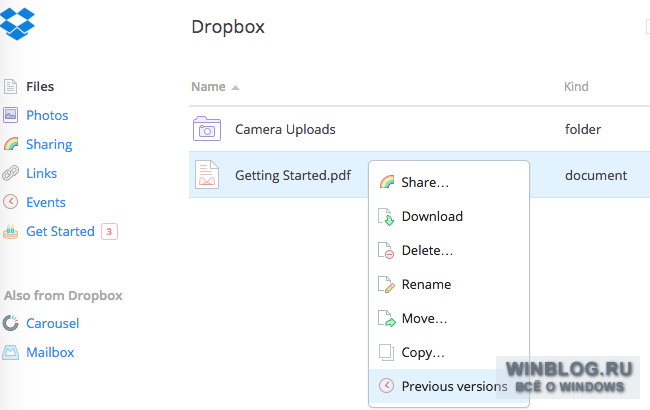Click the Links chain icon in sidebar
Image resolution: width=650 pixels, height=410 pixels.
(x=10, y=173)
